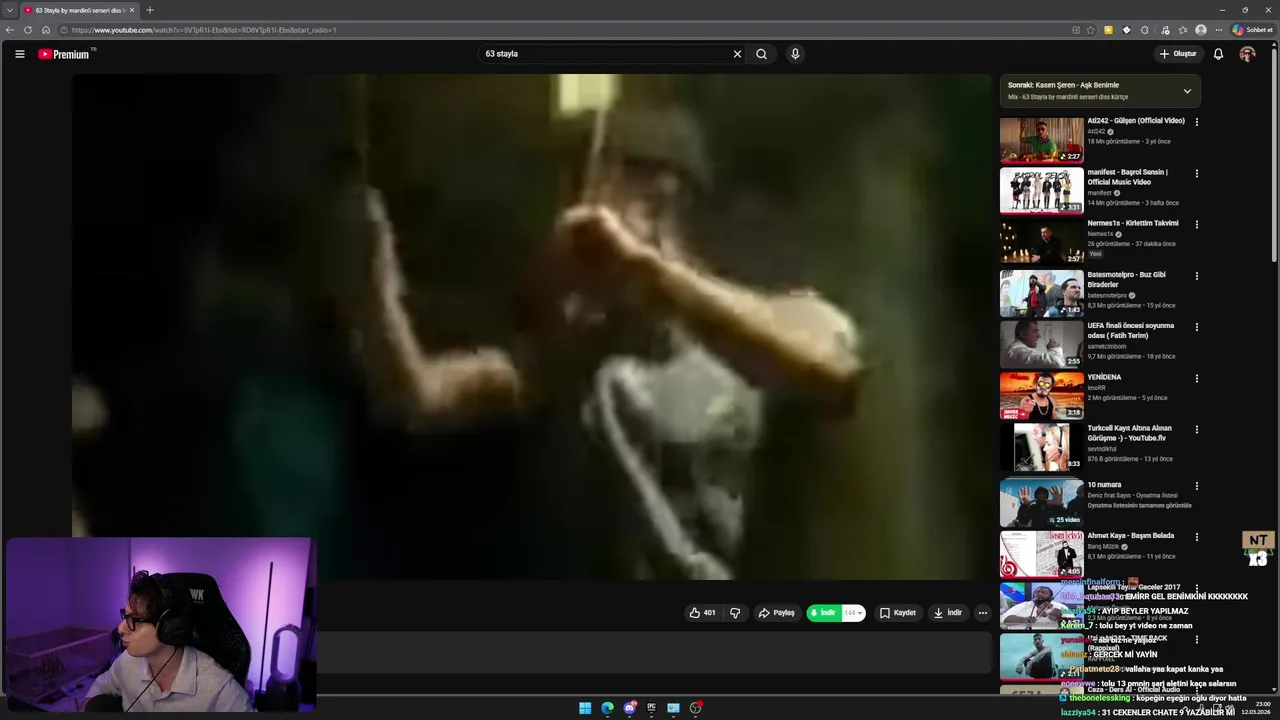Screen dimensions: 1280x720
Task: Click the video player area
Action: point(531,326)
